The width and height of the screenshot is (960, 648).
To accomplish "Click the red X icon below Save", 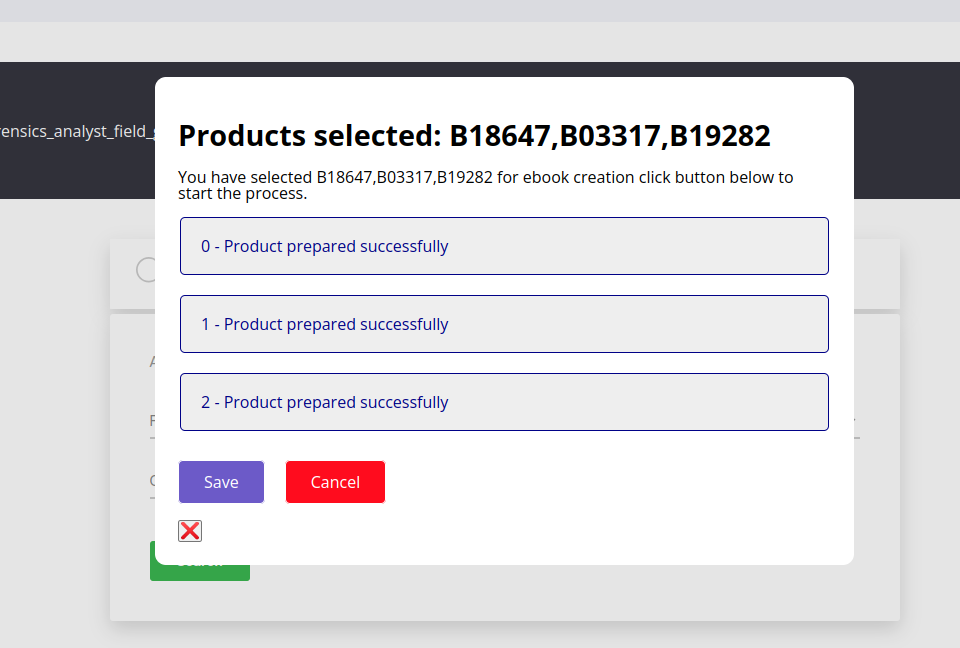I will tap(190, 531).
